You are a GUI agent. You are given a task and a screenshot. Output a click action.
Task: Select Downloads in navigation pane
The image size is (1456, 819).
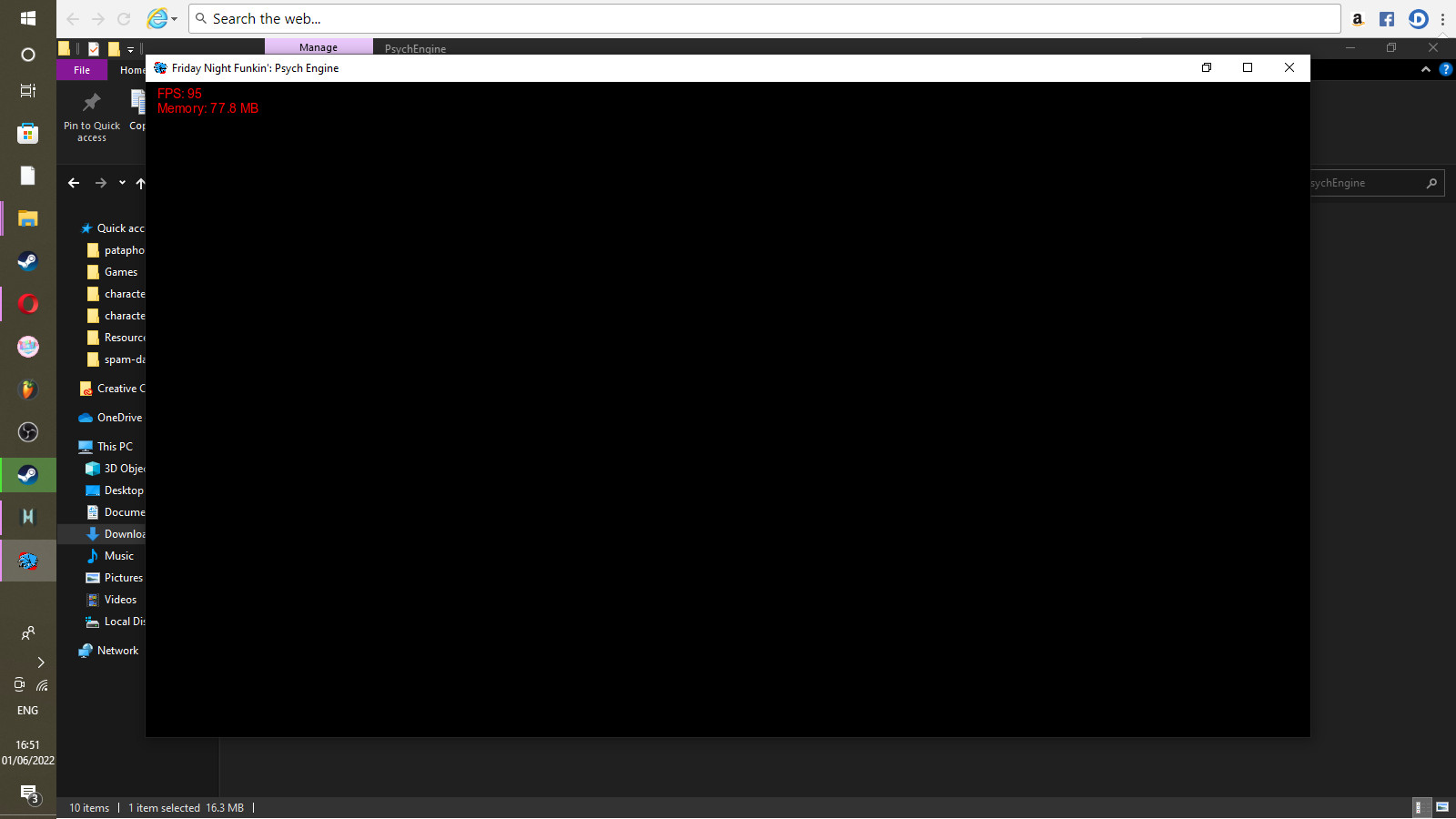pyautogui.click(x=102, y=534)
